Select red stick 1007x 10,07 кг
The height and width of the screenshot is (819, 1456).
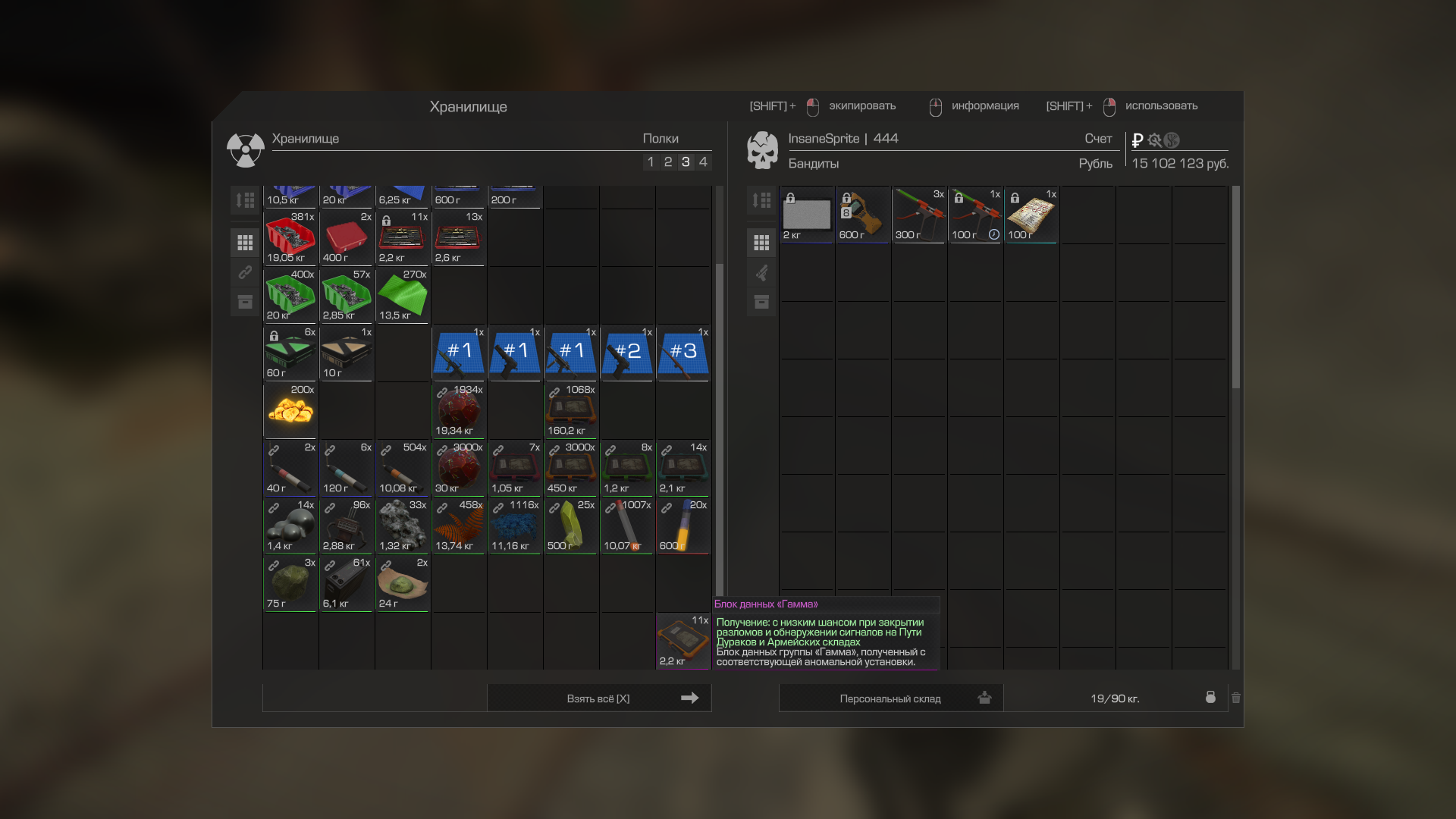627,526
